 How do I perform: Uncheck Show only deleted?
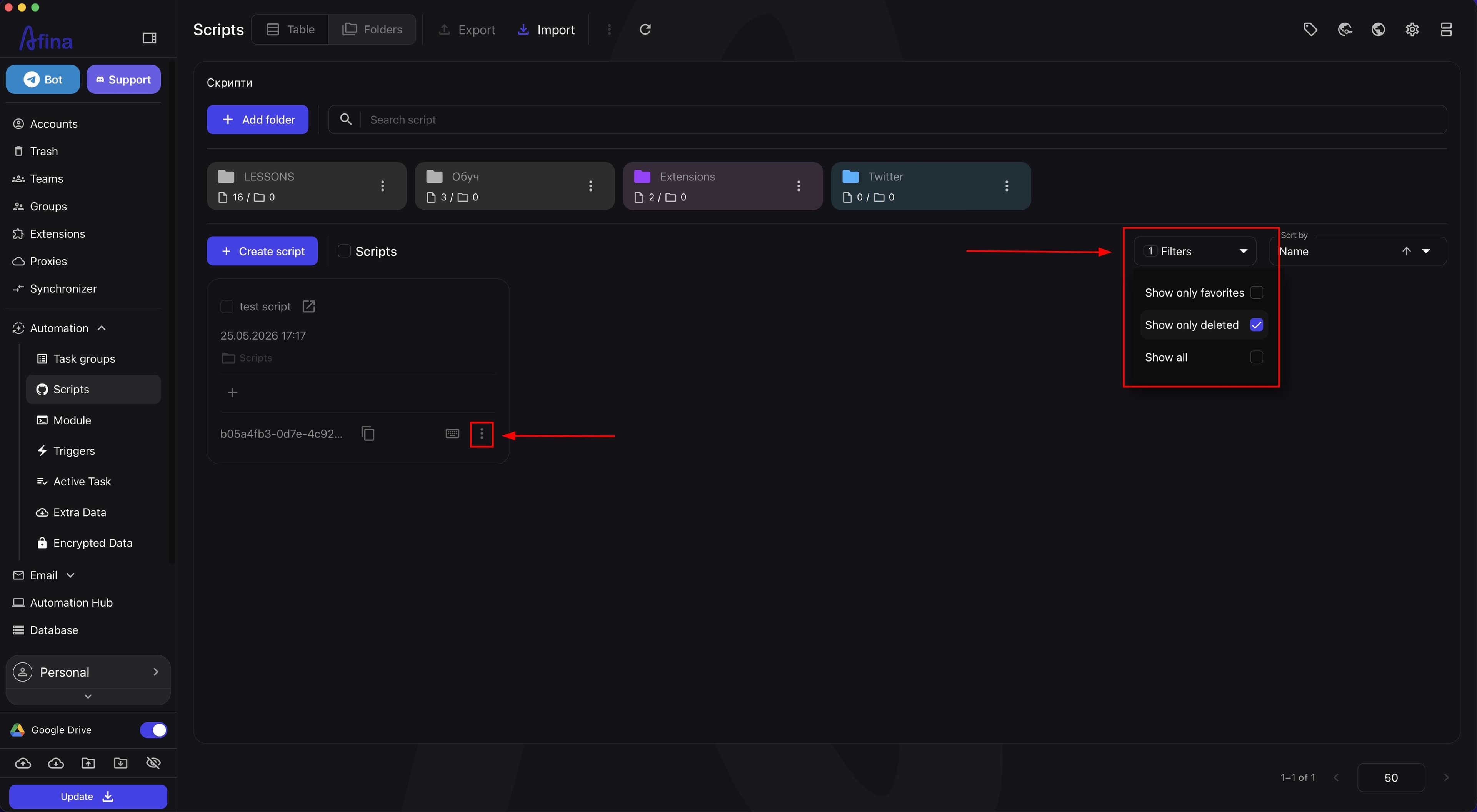coord(1256,325)
